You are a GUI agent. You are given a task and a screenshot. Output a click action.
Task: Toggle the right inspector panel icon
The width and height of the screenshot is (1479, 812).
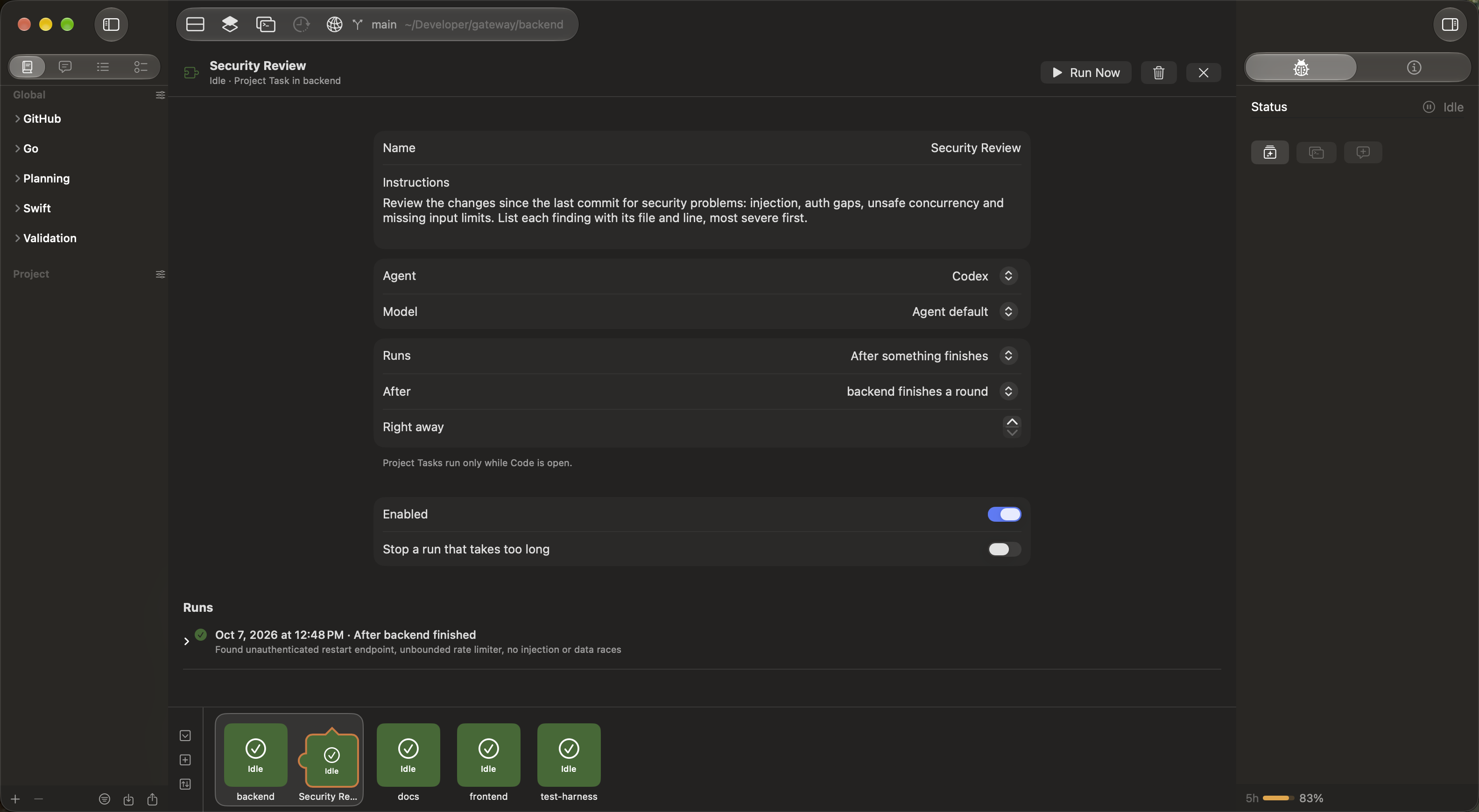click(1450, 25)
